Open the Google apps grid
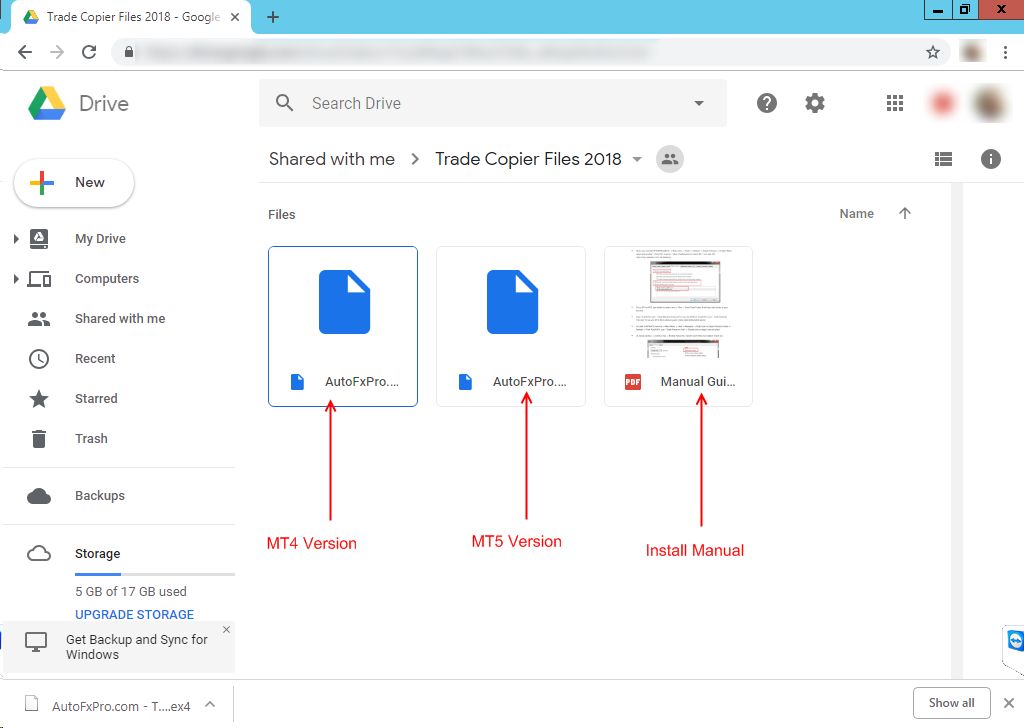The width and height of the screenshot is (1024, 728). [x=895, y=103]
